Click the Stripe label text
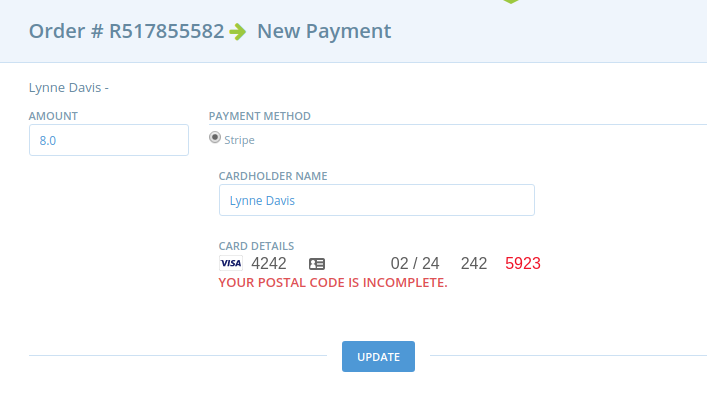Viewport: 707px width, 418px height. [x=239, y=140]
